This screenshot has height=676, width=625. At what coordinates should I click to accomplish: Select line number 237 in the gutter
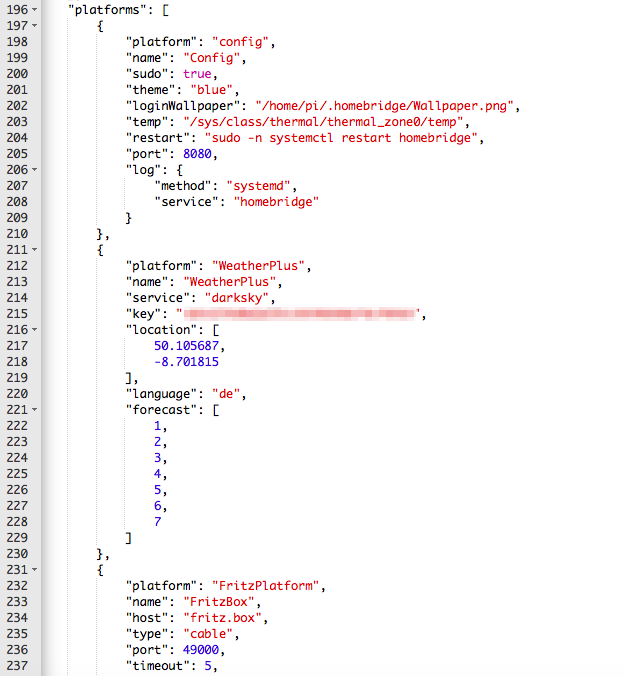click(x=17, y=666)
